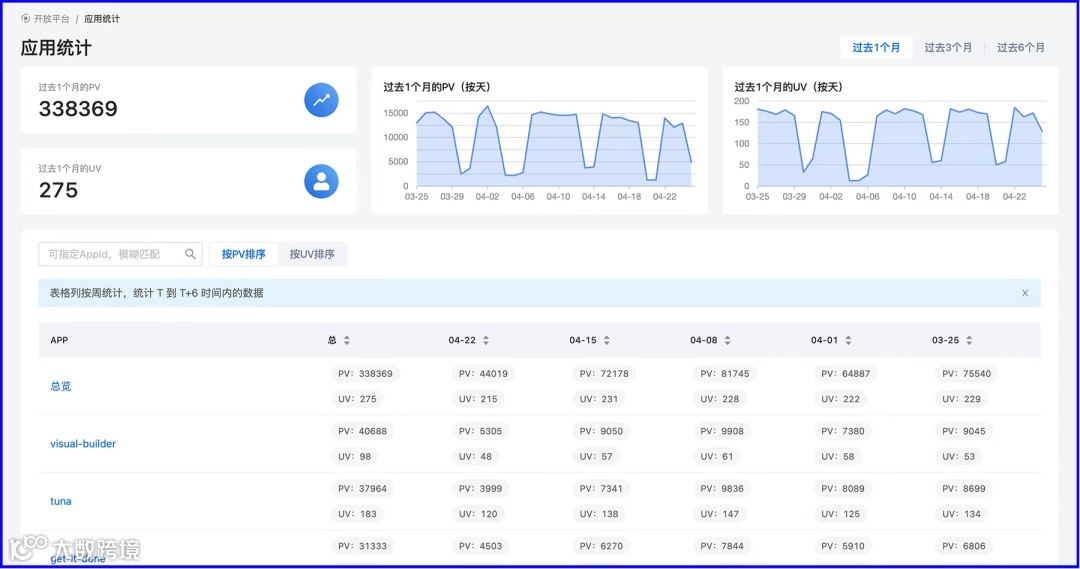Screen dimensions: 1080x569
Task: Click the UV: 229 cell
Action: pos(962,399)
